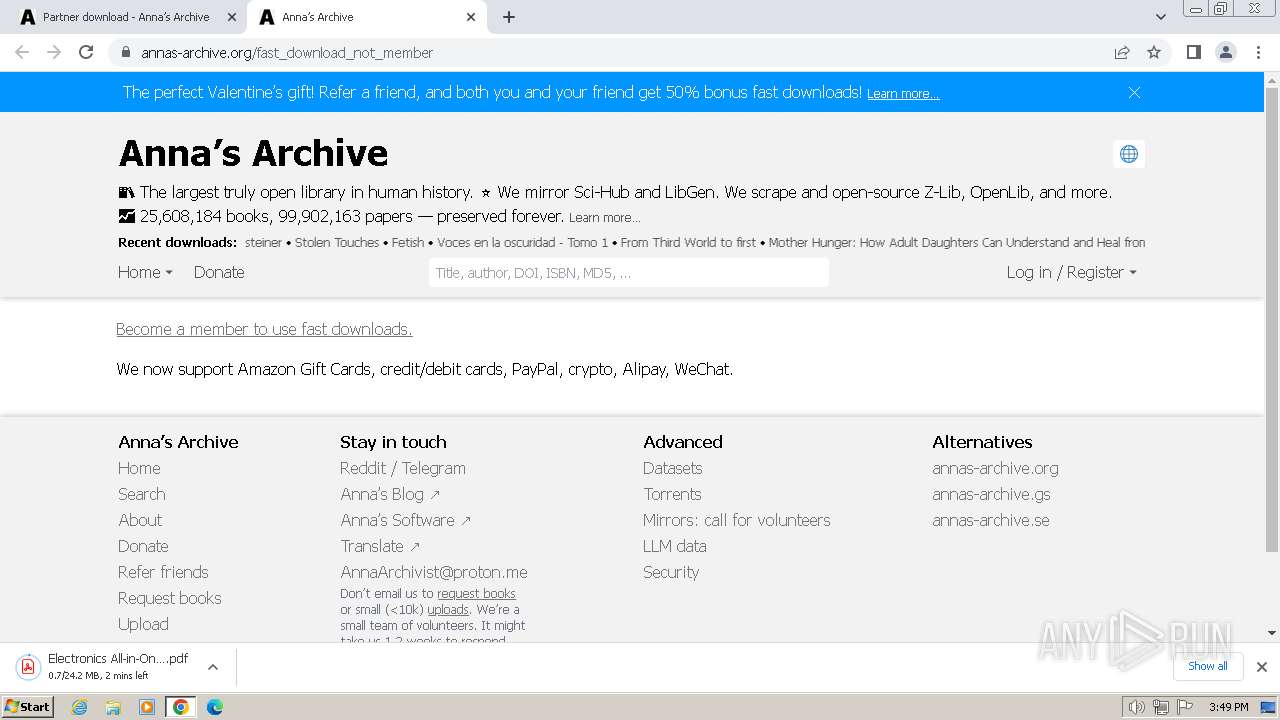Switch to the Anna's Archive tab
1280x720 pixels.
click(366, 17)
